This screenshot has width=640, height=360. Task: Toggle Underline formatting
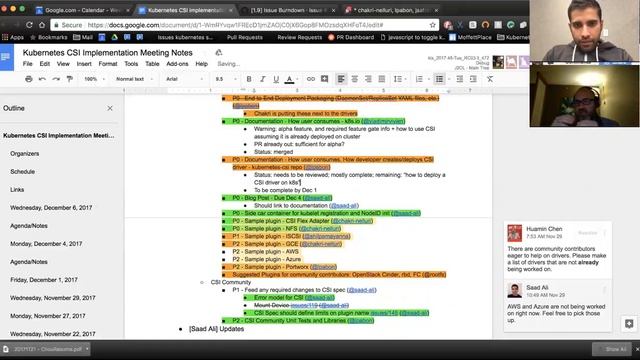coord(276,79)
